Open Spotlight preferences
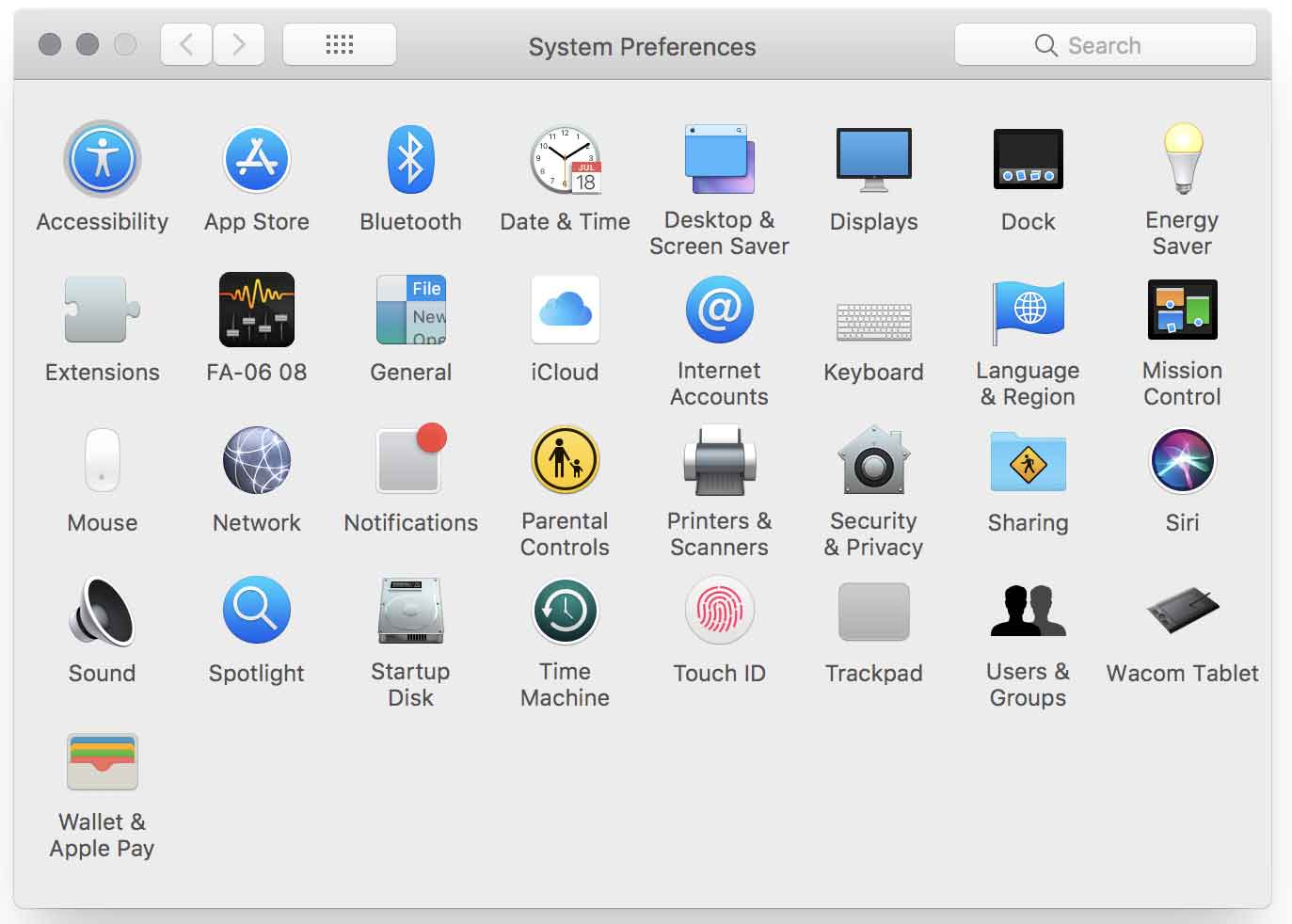The image size is (1292, 924). tap(257, 611)
